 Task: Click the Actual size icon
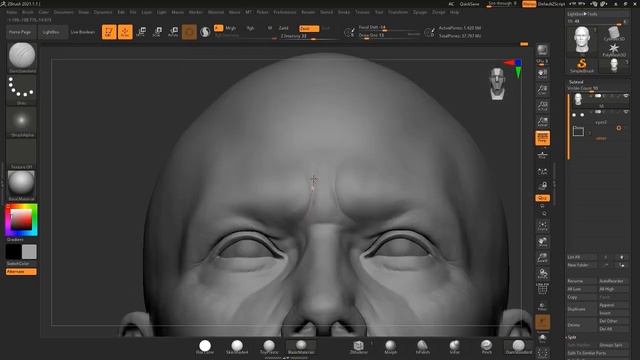(542, 106)
